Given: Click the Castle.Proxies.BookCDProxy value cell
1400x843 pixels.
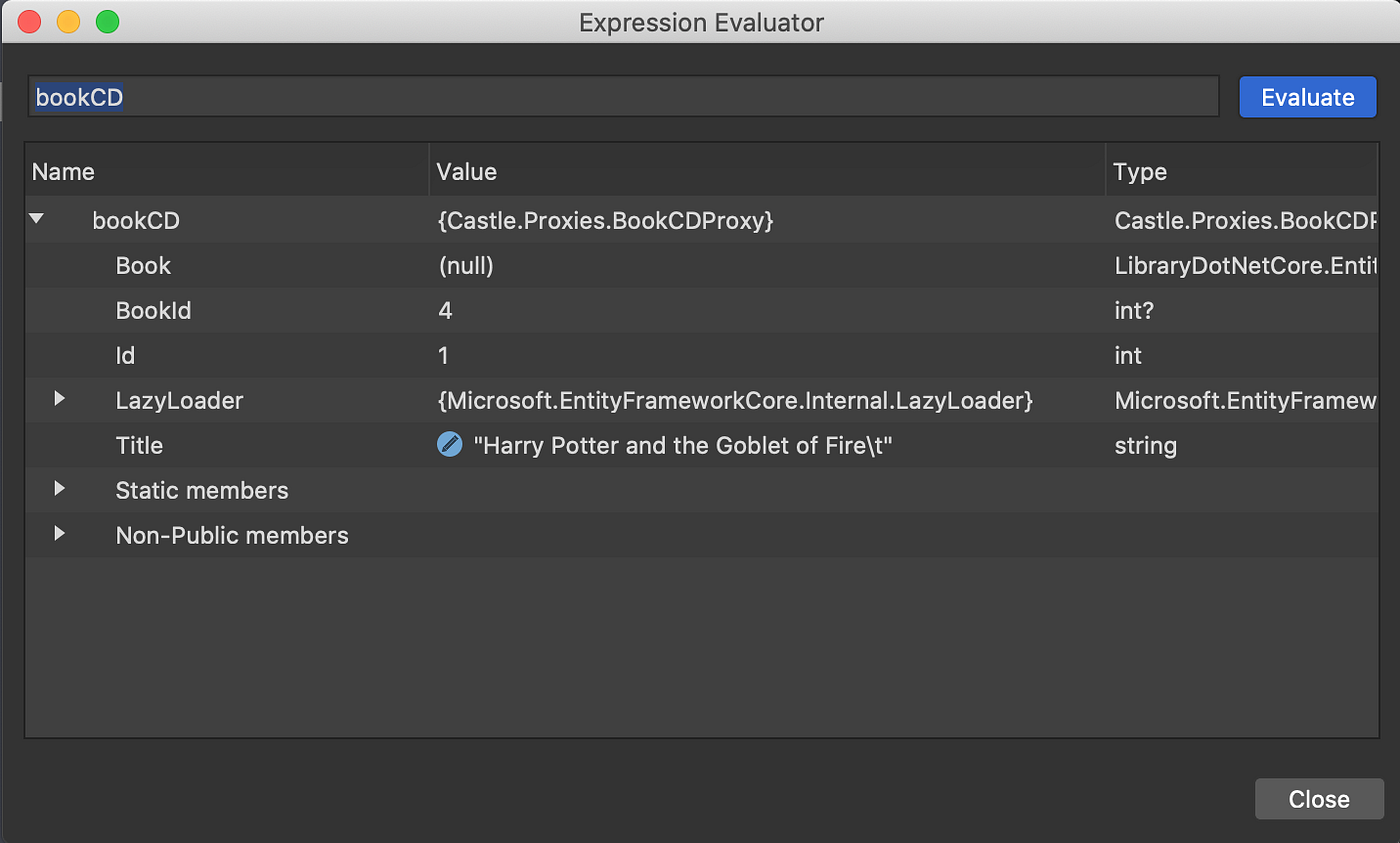Looking at the screenshot, I should click(x=606, y=221).
